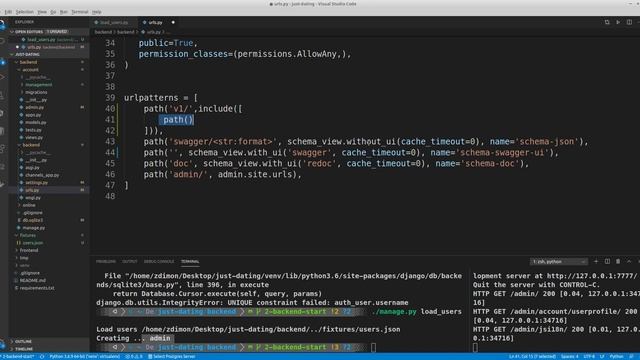
Task: Switch to the OUTPUT panel tab
Action: pyautogui.click(x=130, y=261)
